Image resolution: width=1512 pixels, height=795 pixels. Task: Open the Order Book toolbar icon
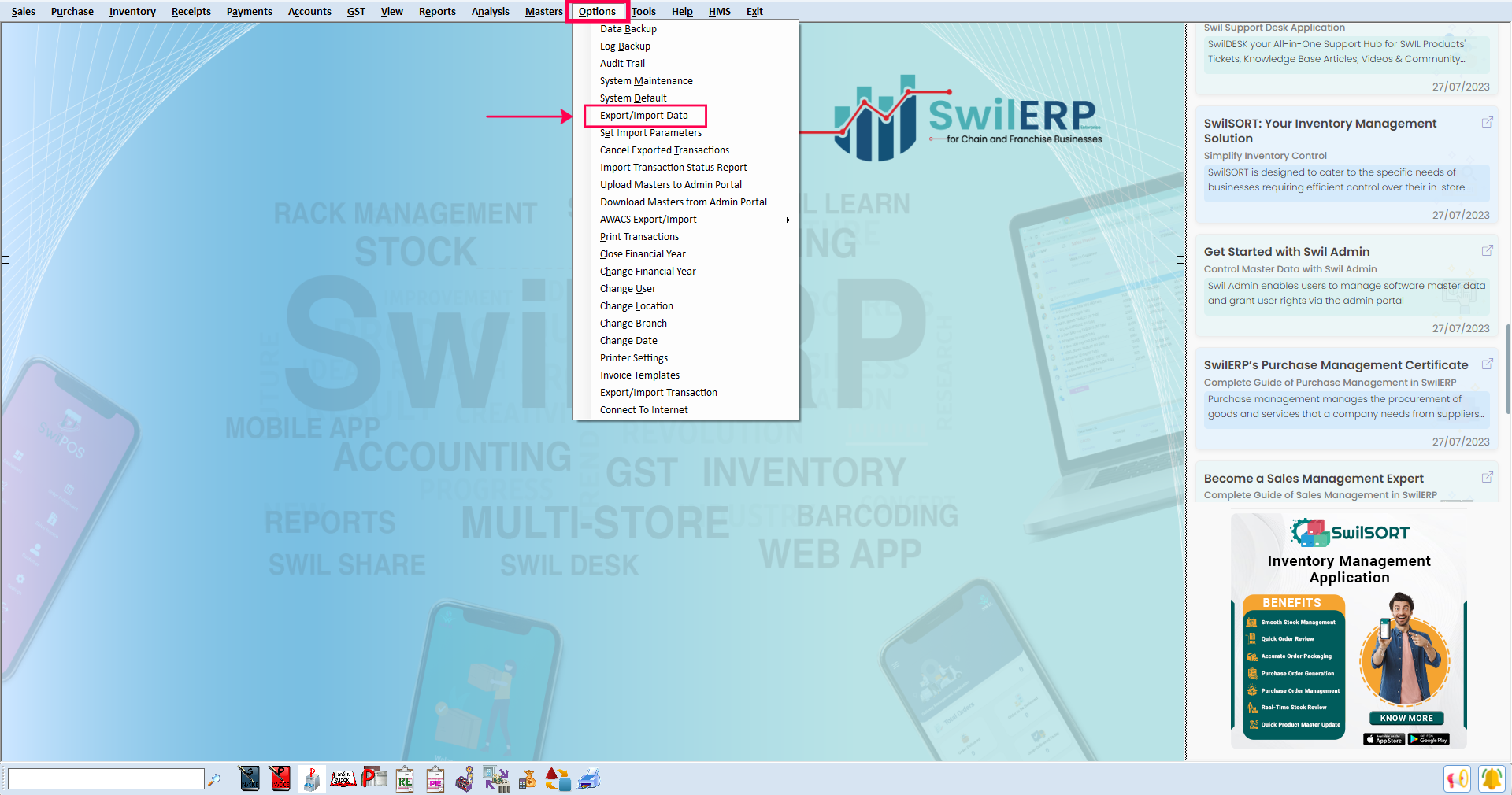(x=343, y=779)
